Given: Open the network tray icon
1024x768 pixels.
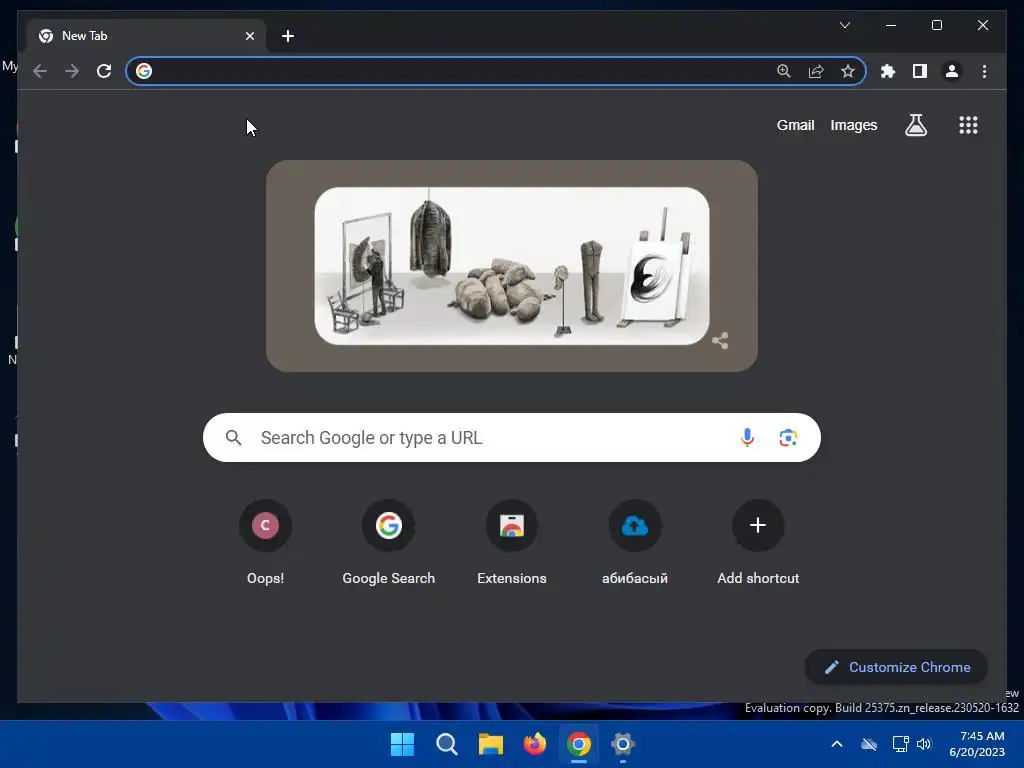Looking at the screenshot, I should (901, 744).
